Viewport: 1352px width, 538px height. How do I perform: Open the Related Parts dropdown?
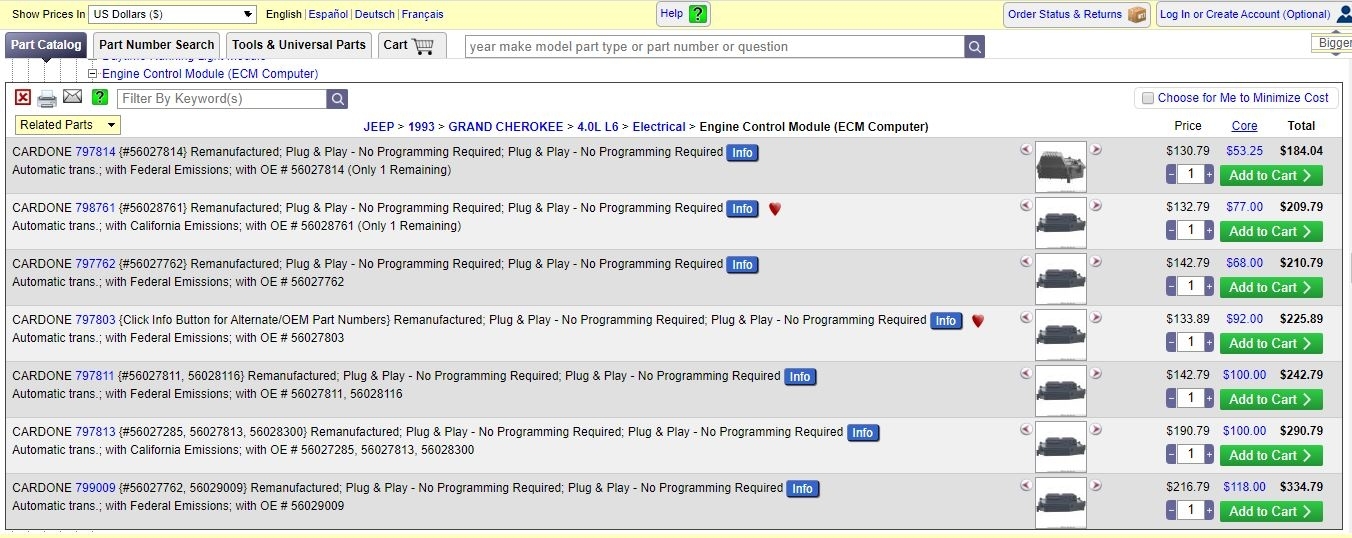click(x=68, y=125)
